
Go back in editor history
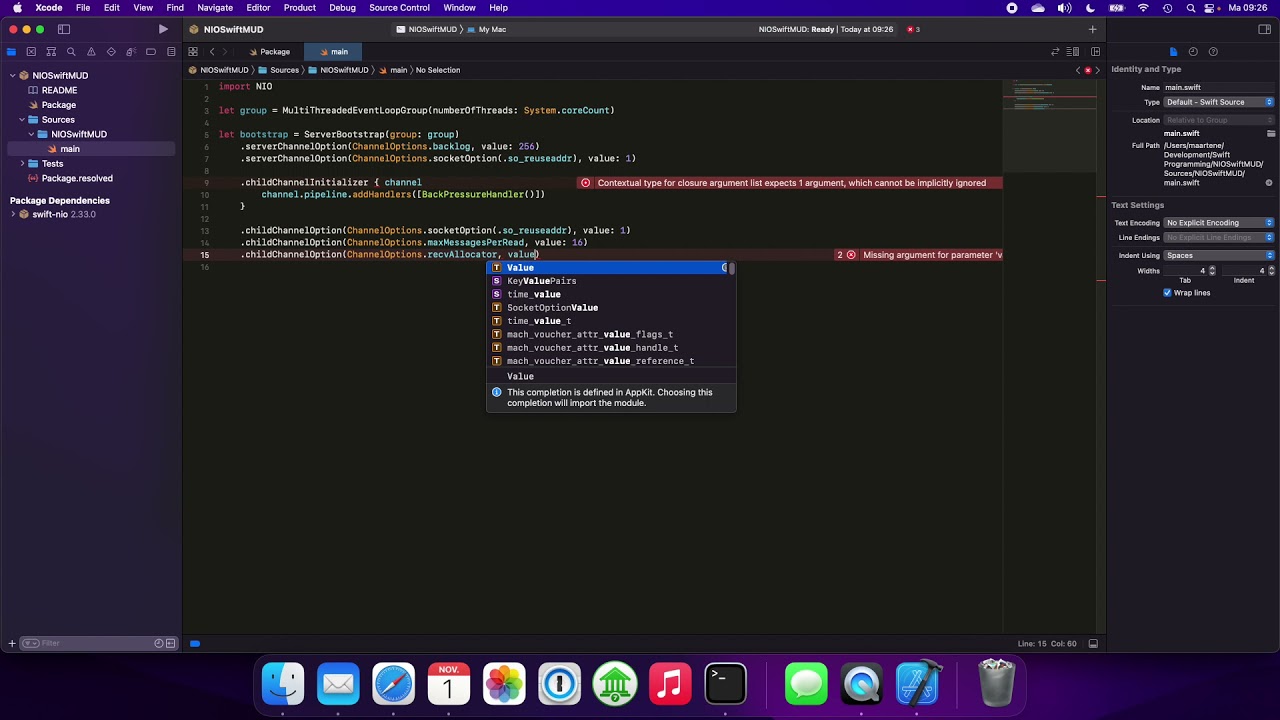click(212, 52)
